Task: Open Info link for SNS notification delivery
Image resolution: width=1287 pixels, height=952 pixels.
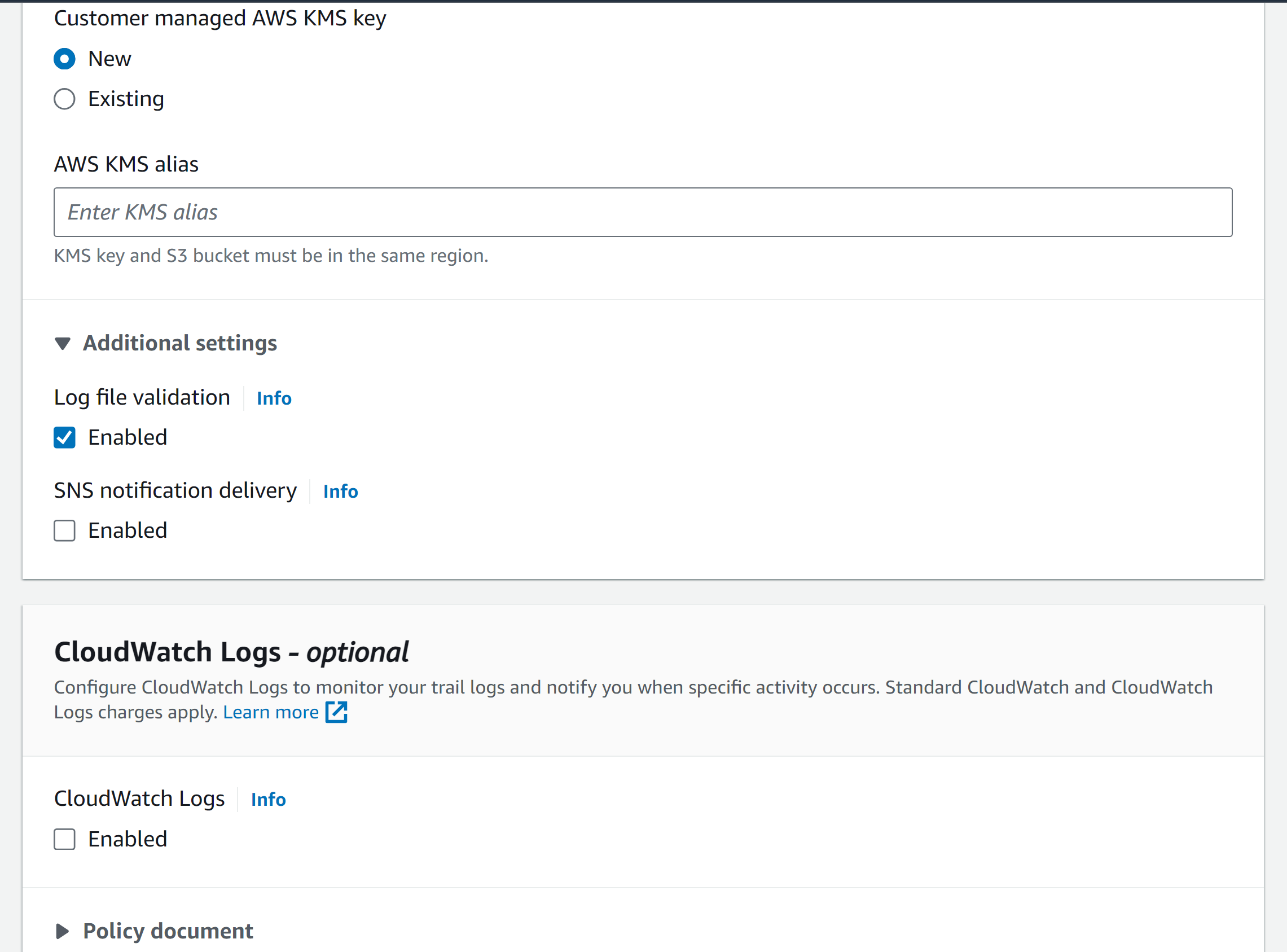Action: coord(340,491)
